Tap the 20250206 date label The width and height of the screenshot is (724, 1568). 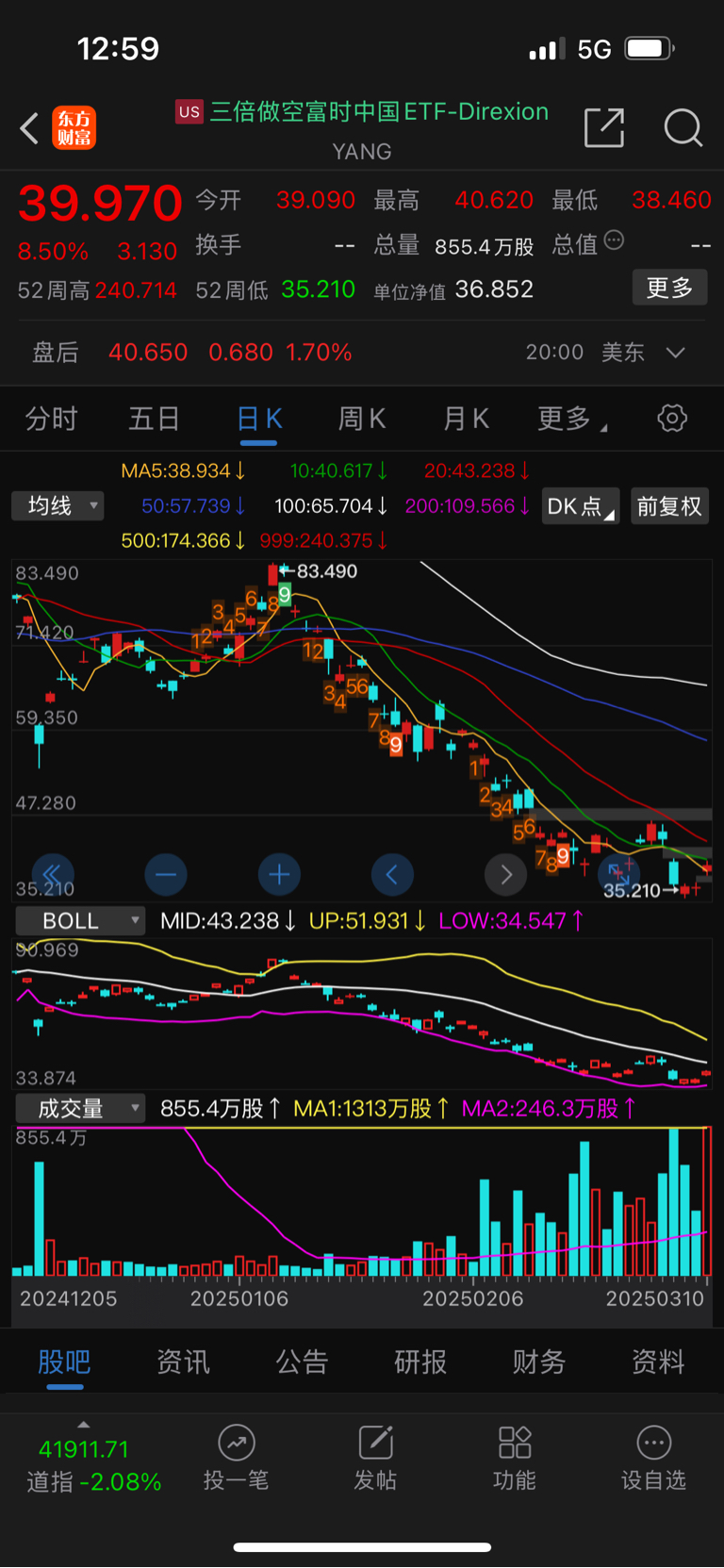tap(472, 1298)
